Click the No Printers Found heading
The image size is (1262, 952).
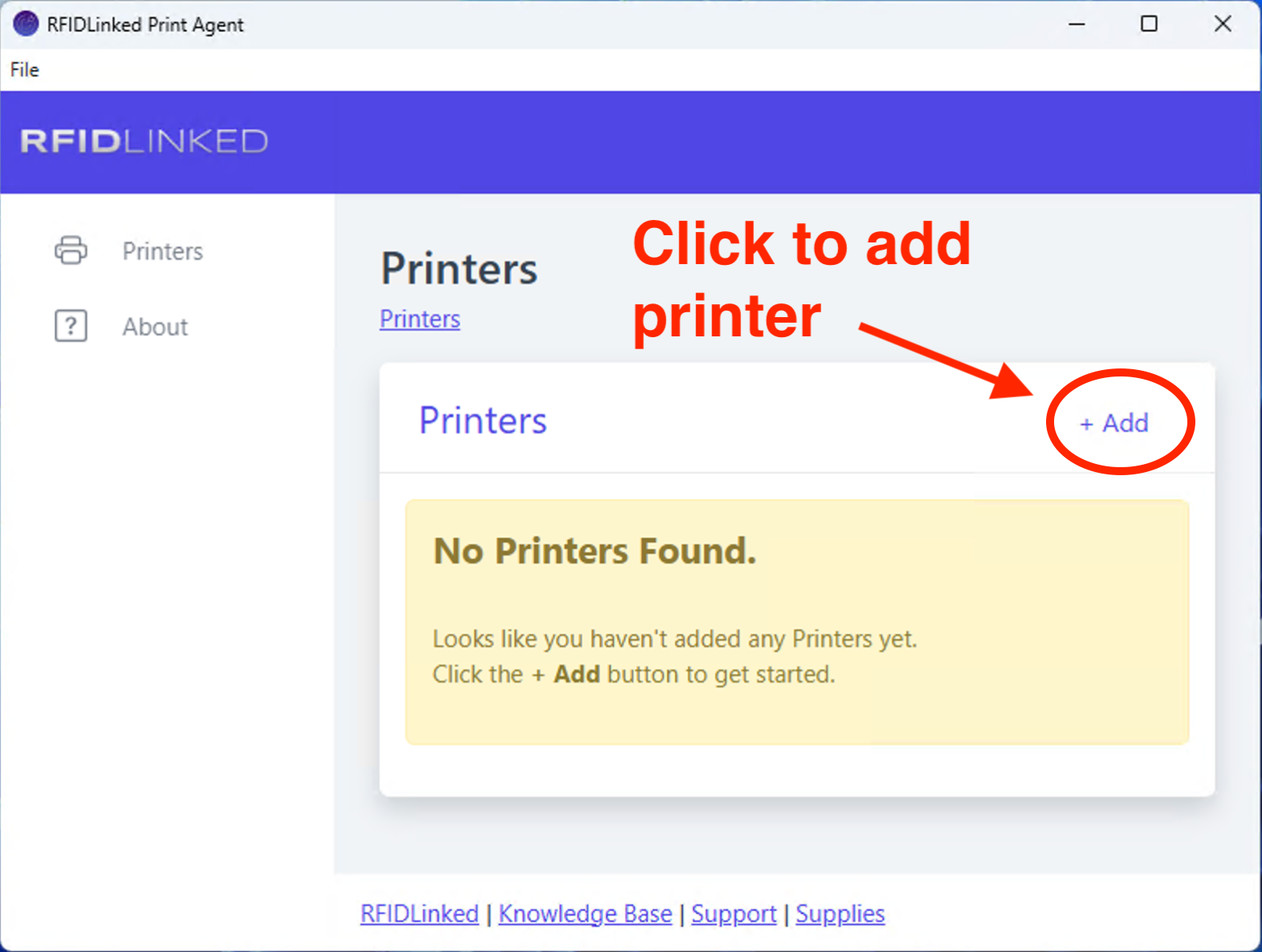tap(595, 551)
